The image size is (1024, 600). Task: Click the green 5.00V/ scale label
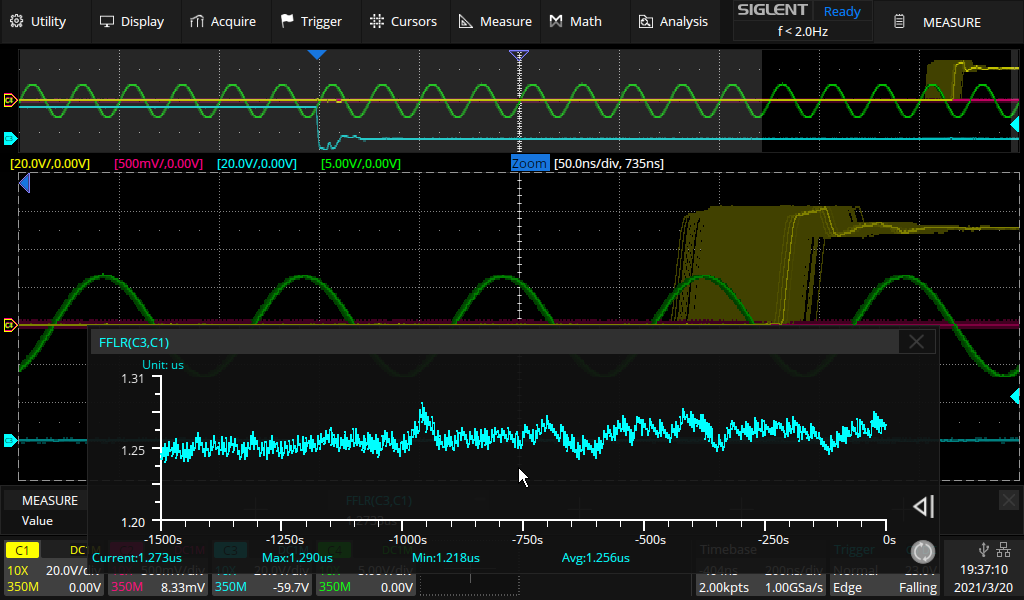[x=360, y=163]
